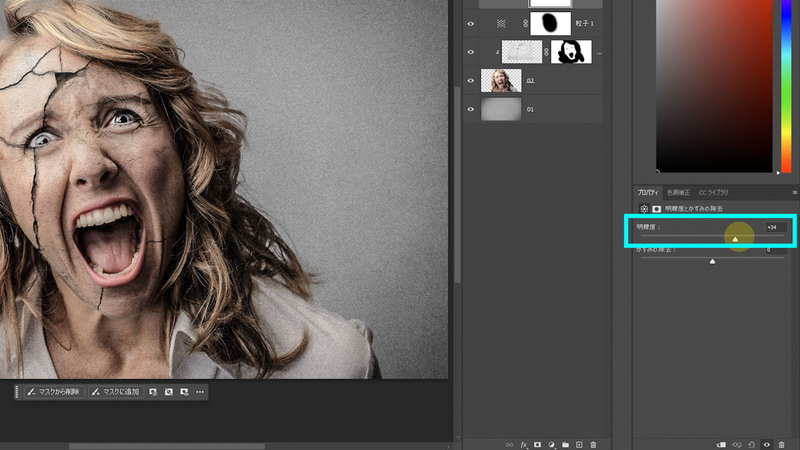Click the 明瞭度 value field

point(776,227)
